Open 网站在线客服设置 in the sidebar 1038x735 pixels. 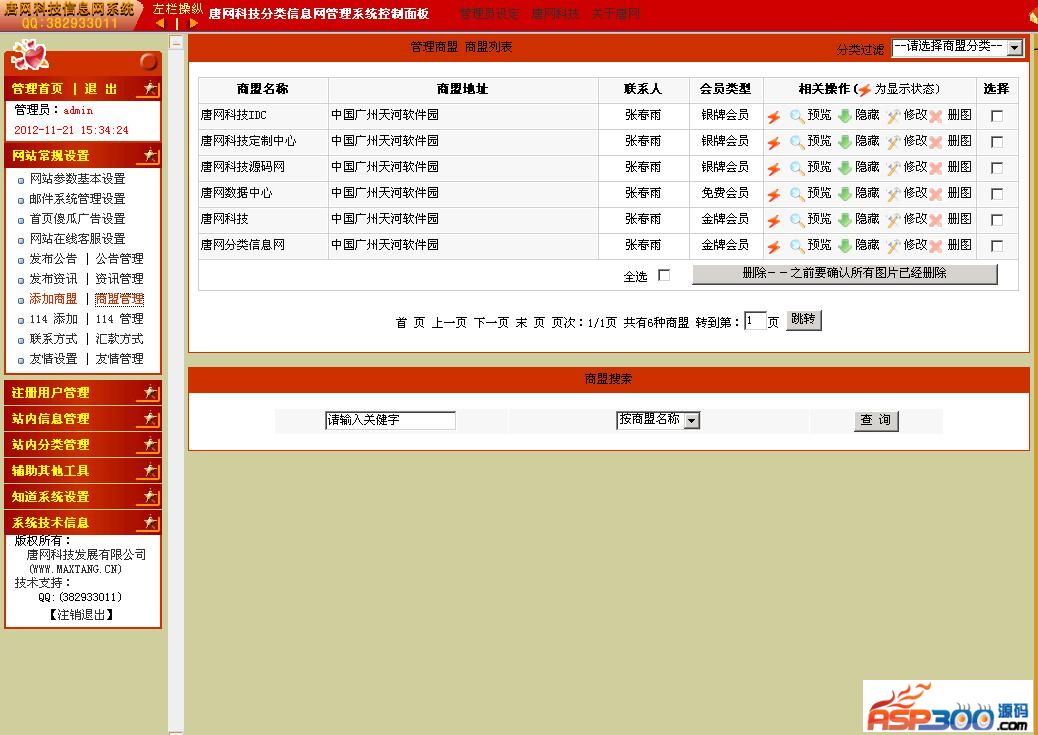(77, 239)
